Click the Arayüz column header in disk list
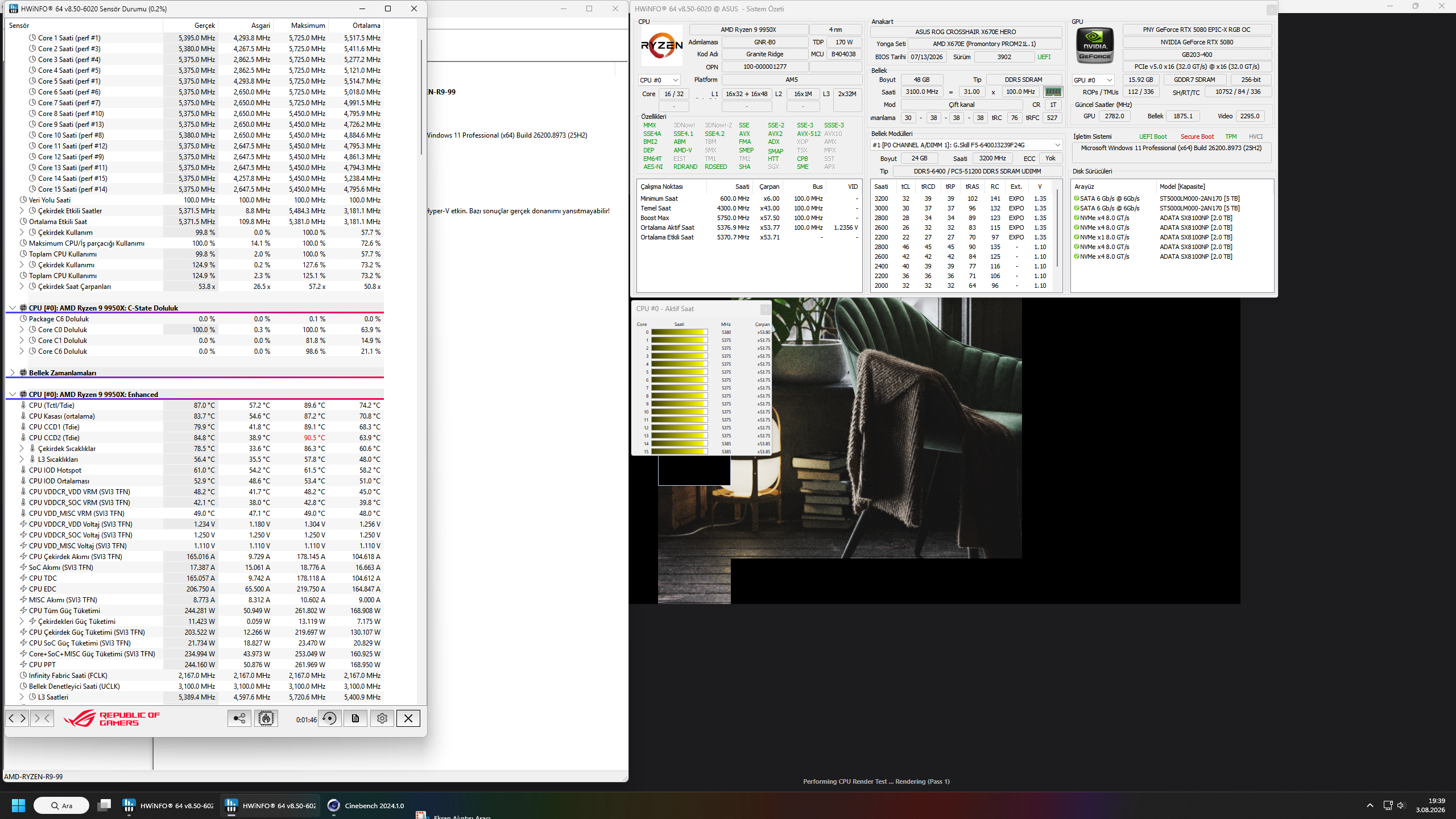The height and width of the screenshot is (819, 1456). click(x=1114, y=187)
